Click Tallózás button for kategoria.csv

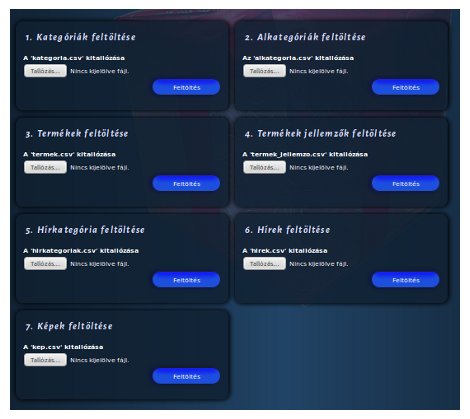click(45, 71)
